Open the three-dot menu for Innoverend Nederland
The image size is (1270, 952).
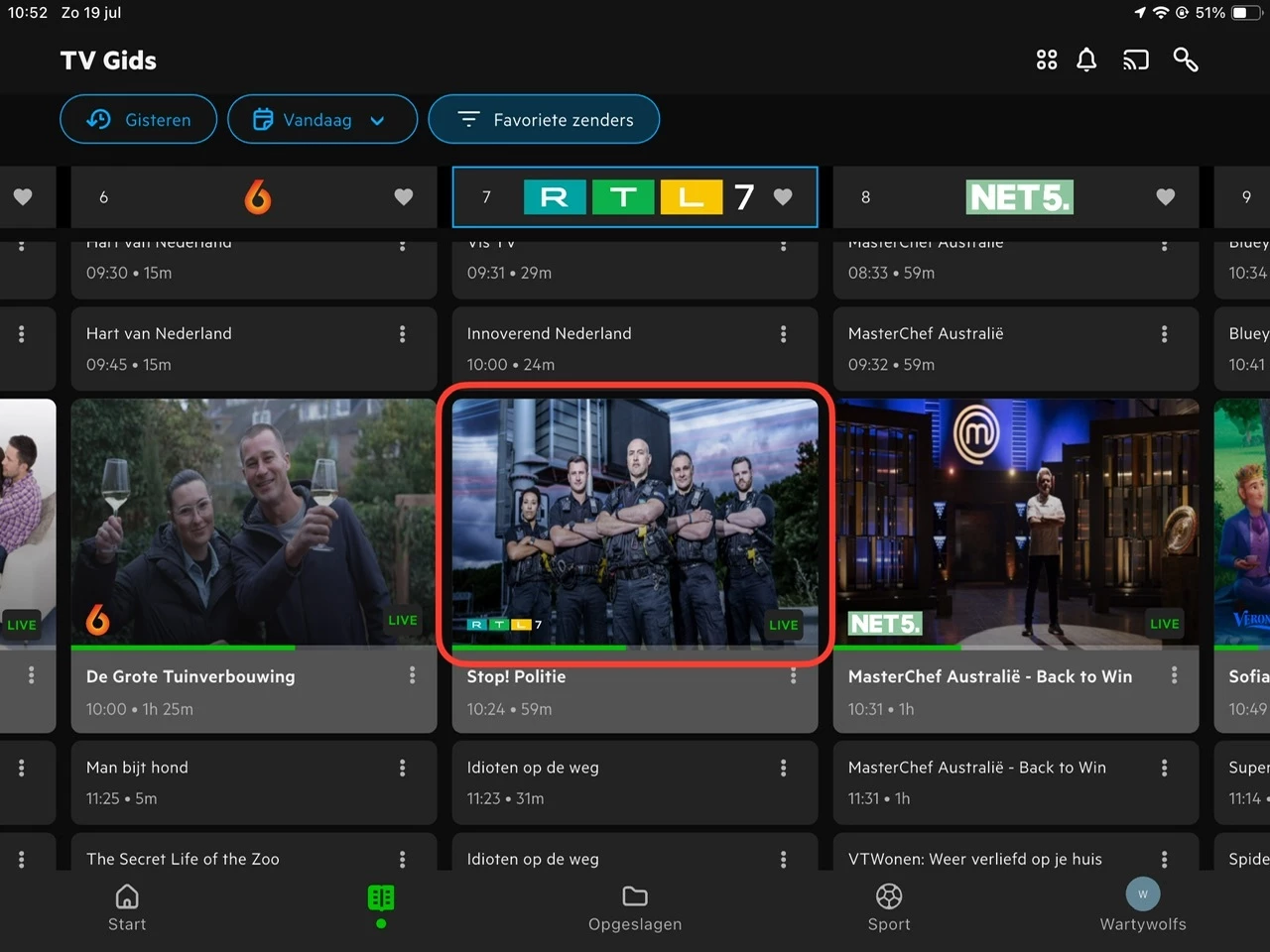pos(783,334)
